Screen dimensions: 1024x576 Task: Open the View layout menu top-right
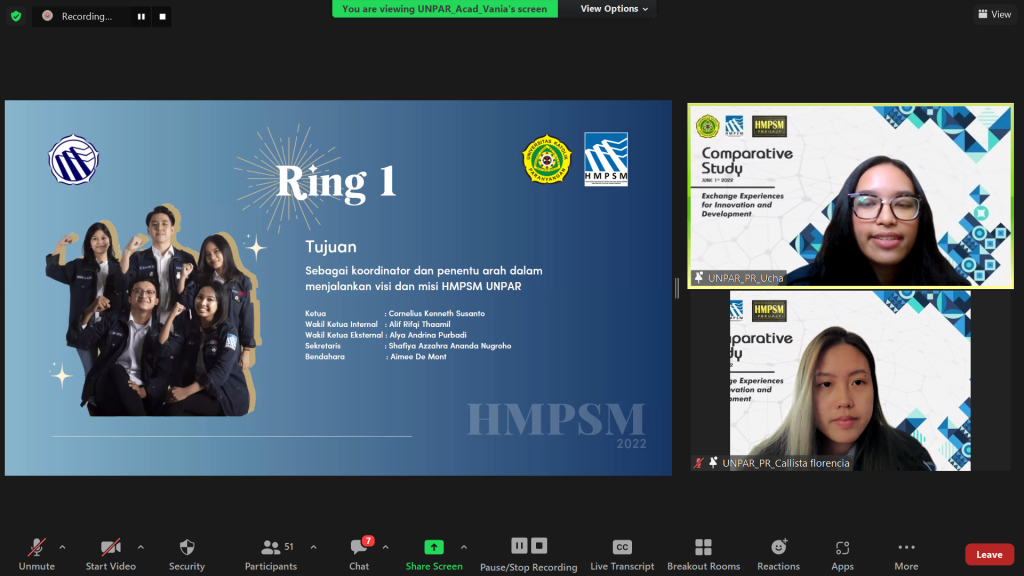click(x=994, y=14)
